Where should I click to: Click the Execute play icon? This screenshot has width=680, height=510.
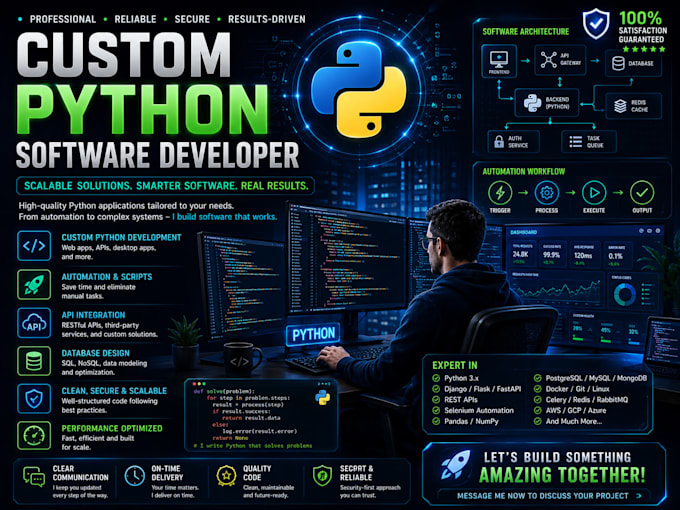(x=594, y=193)
